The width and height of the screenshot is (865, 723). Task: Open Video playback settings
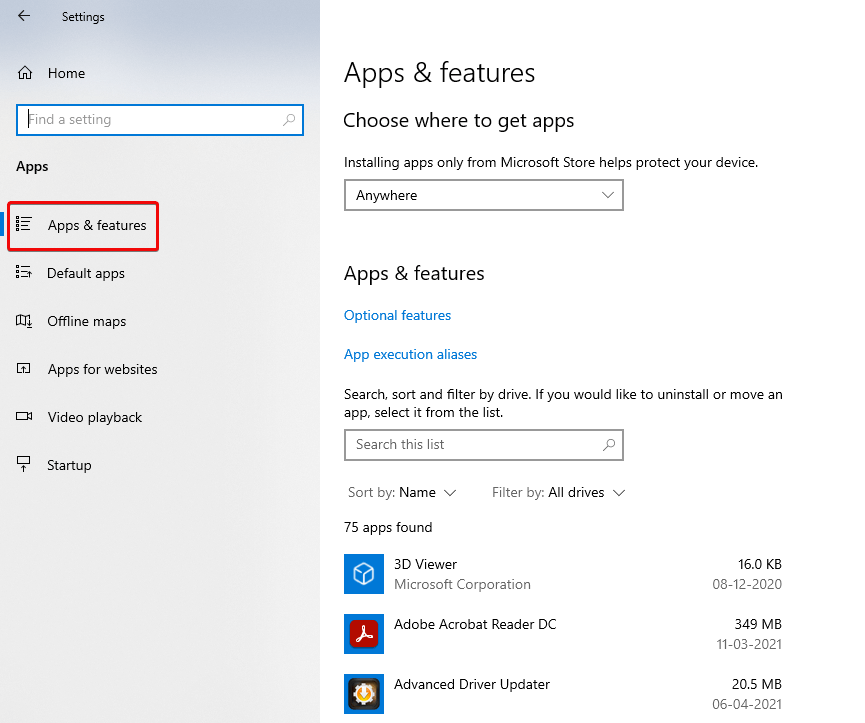coord(24,417)
